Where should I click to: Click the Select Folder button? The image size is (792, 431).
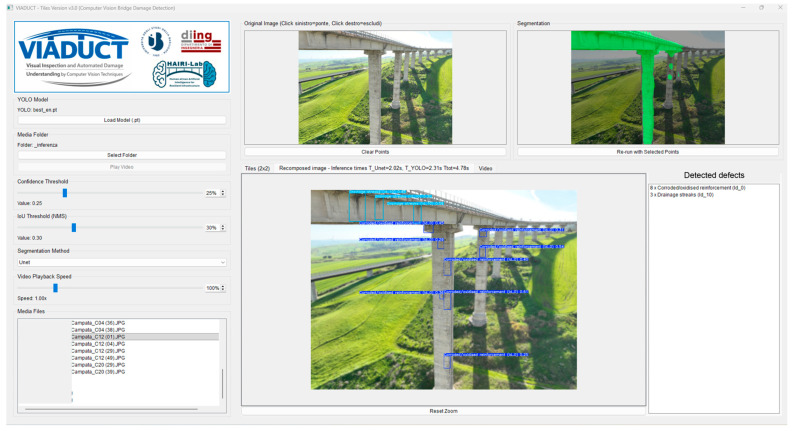122,155
